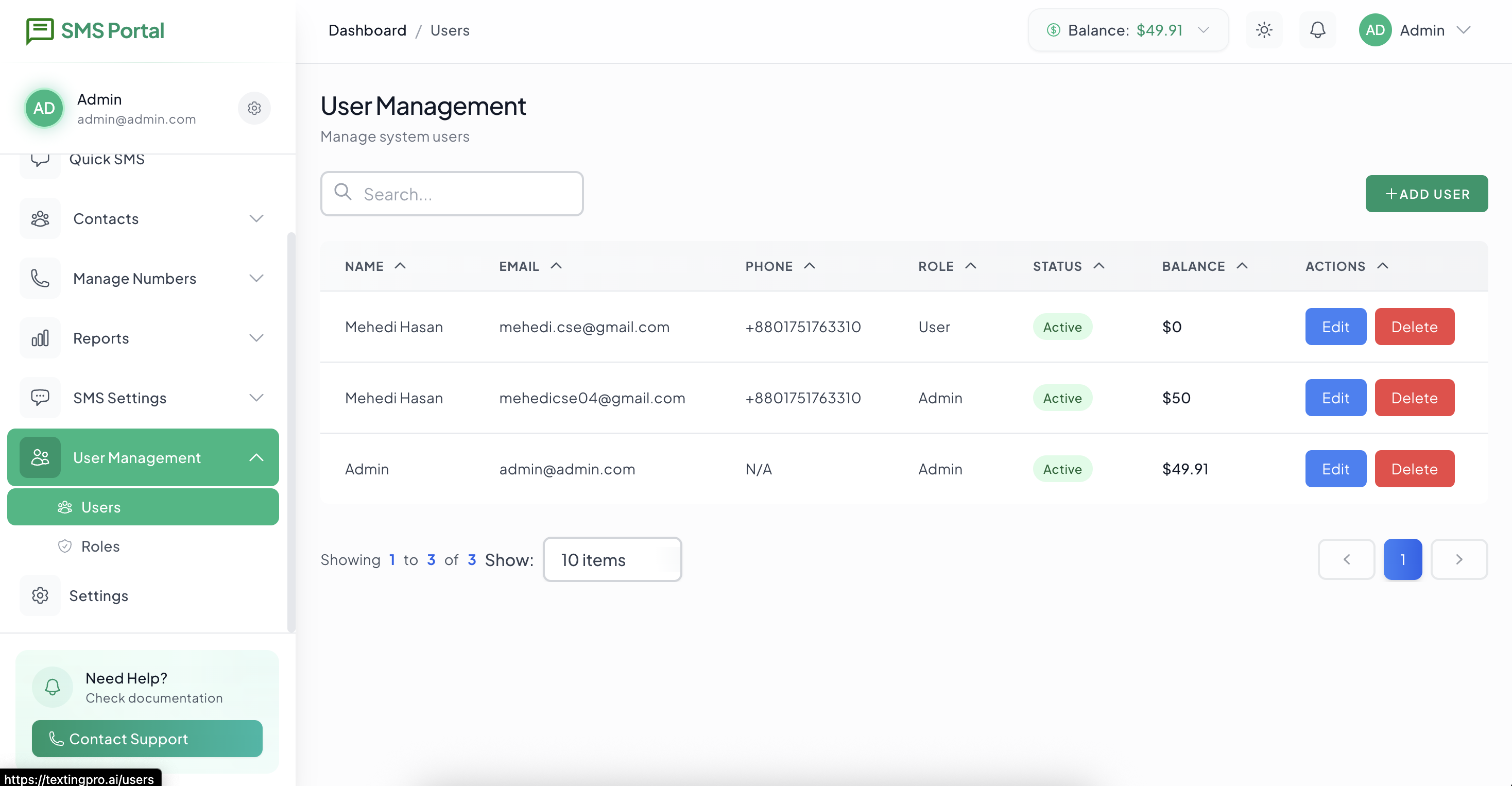Click the Settings gear icon in sidebar
Screen dimensions: 1512x786
tap(40, 595)
